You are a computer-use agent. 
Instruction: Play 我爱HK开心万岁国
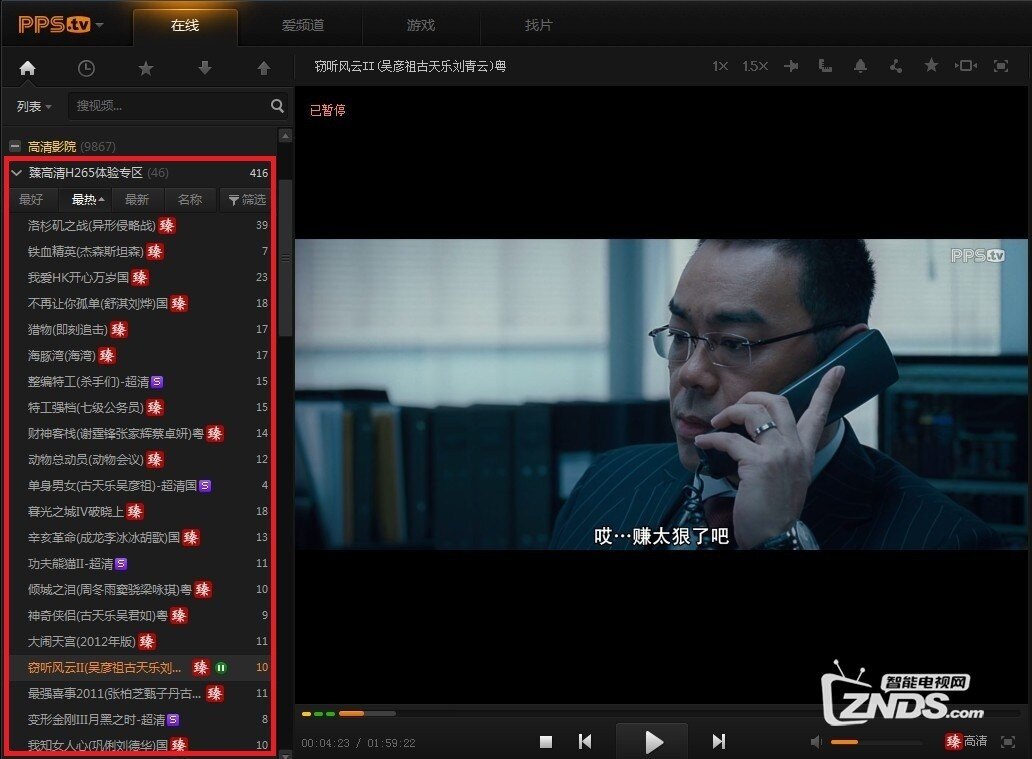142,277
